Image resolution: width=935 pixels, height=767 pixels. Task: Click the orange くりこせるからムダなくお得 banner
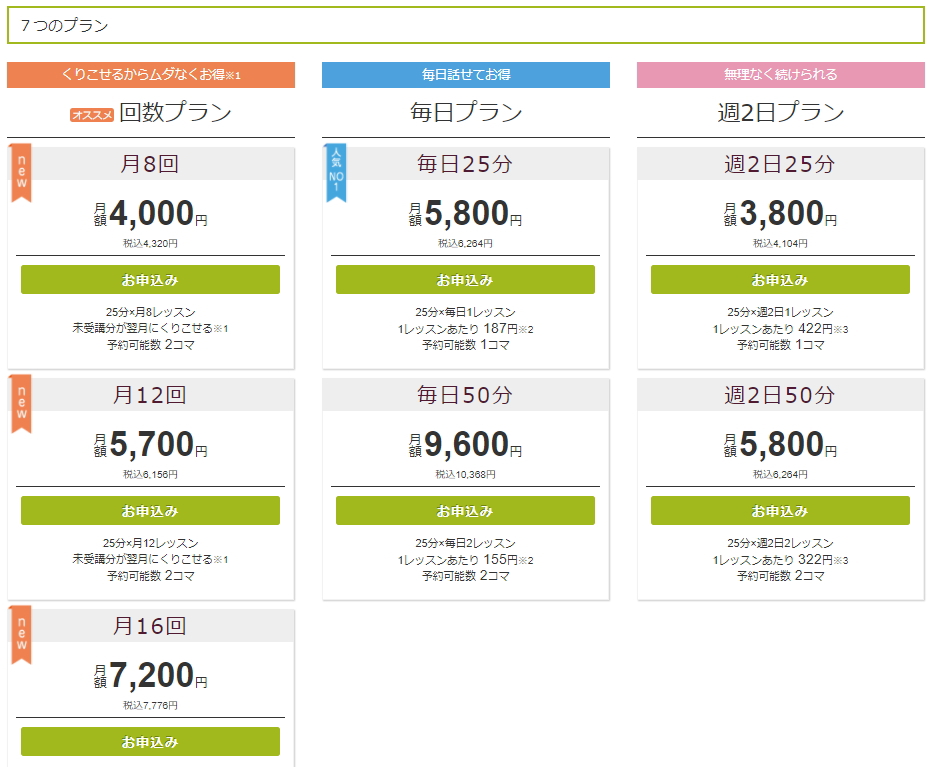(x=151, y=75)
